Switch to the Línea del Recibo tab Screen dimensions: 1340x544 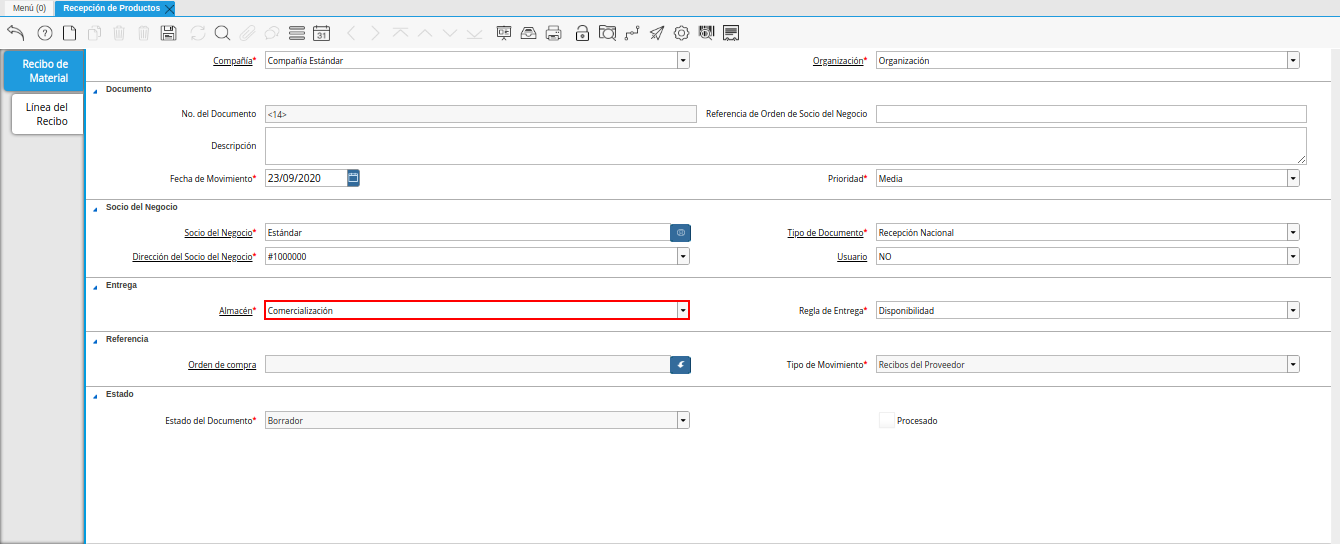[x=47, y=114]
